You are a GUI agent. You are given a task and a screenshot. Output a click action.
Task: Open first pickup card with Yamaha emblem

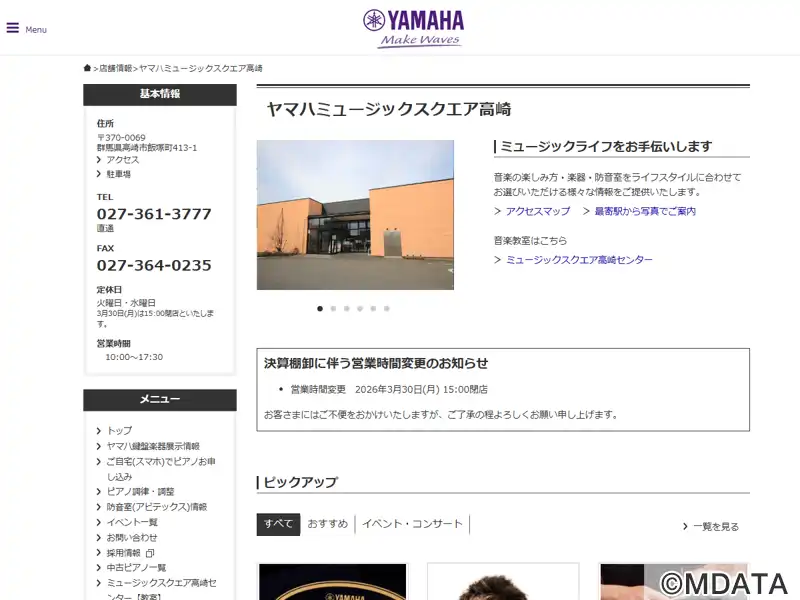(333, 582)
